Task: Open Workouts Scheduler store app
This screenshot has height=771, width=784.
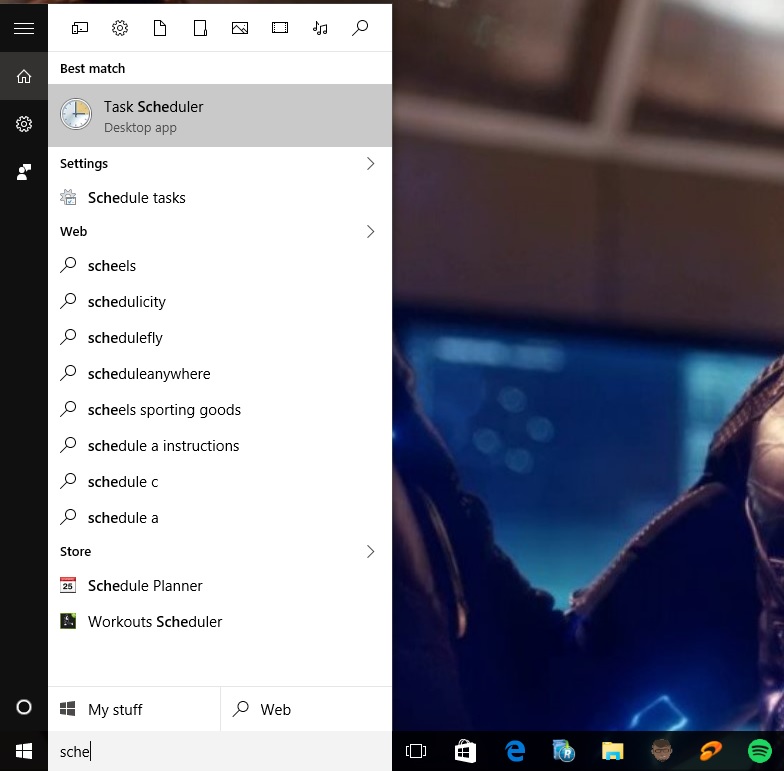Action: pos(220,622)
